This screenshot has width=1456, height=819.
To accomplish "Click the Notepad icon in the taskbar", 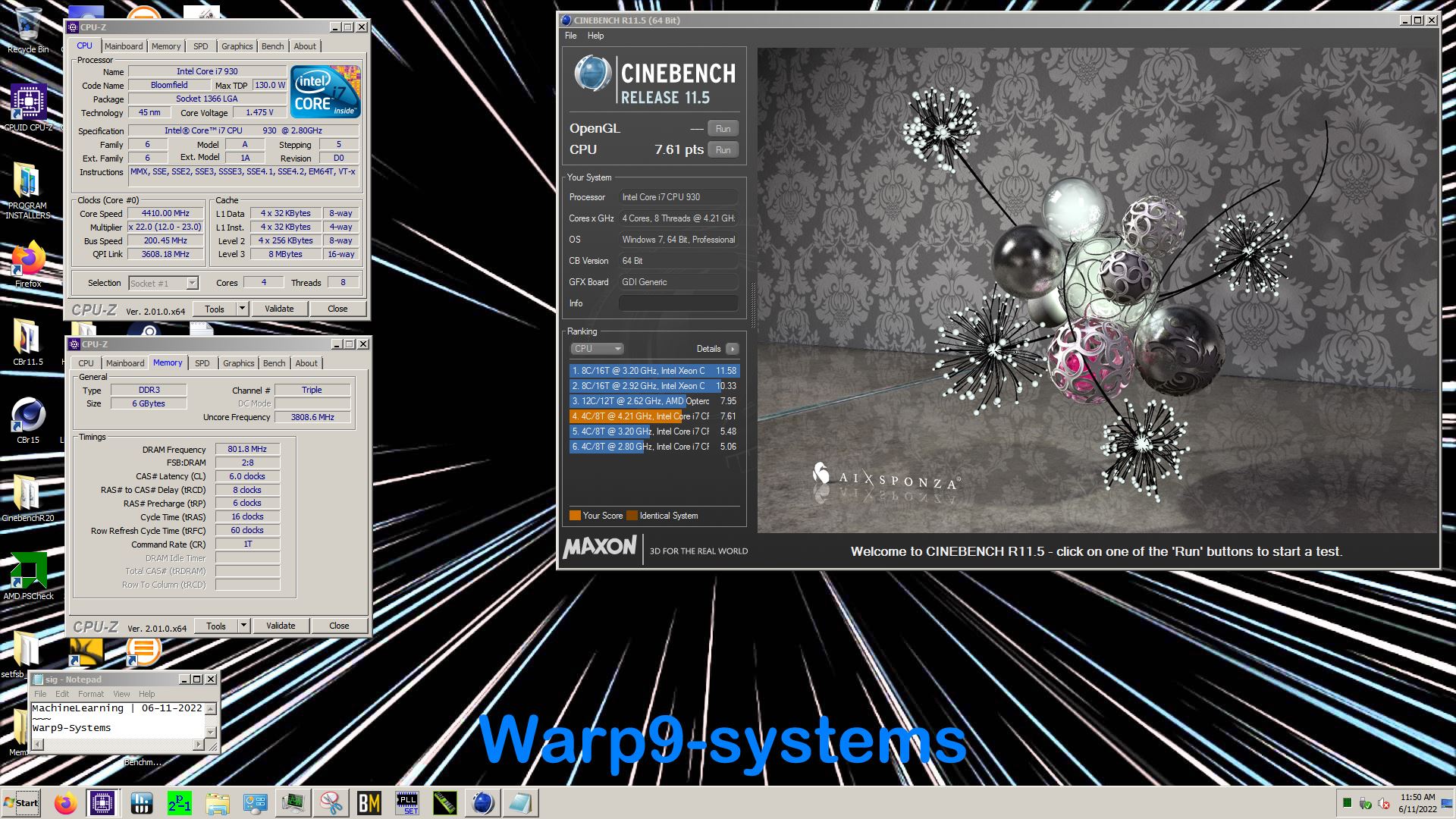I will [520, 803].
